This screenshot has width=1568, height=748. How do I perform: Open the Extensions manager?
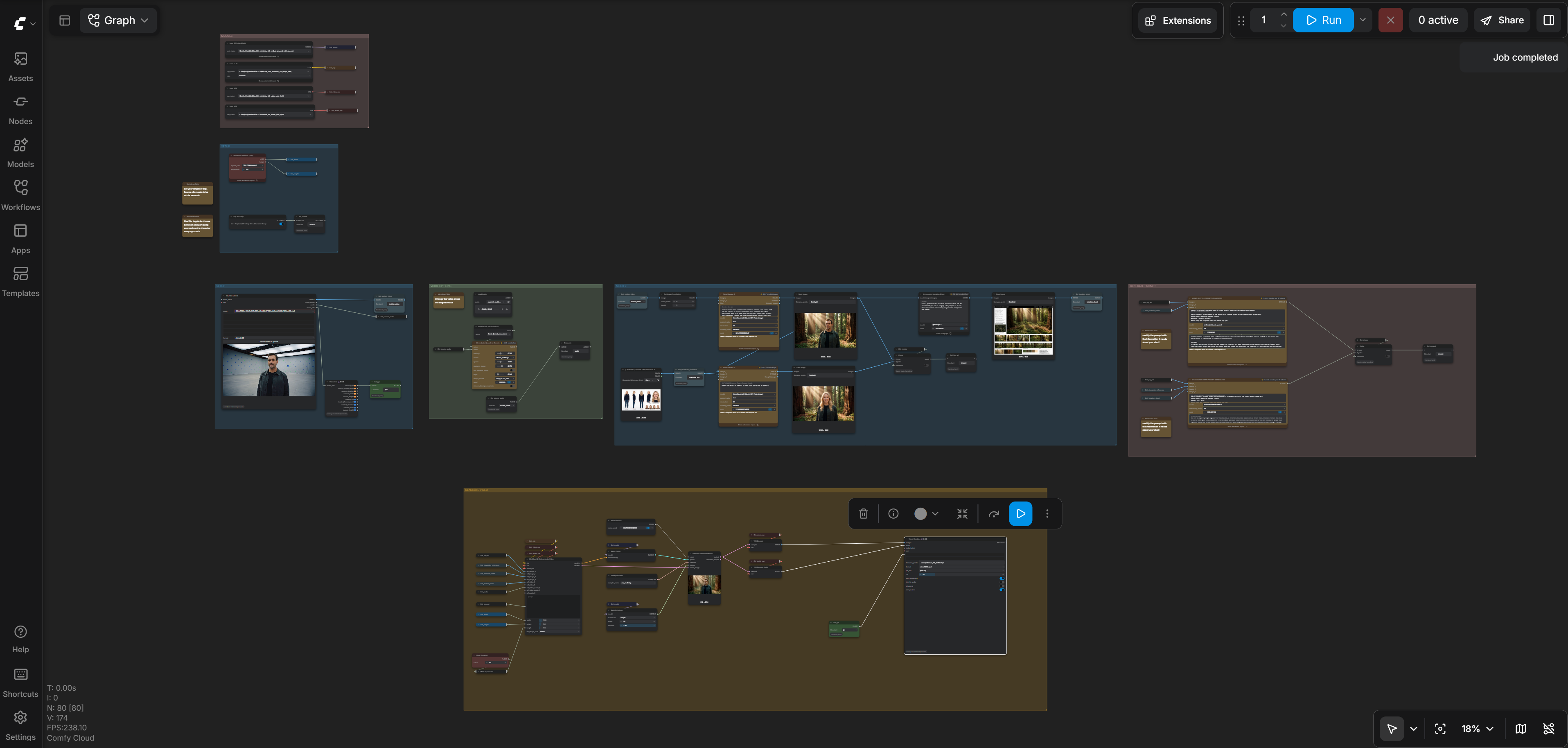point(1178,20)
